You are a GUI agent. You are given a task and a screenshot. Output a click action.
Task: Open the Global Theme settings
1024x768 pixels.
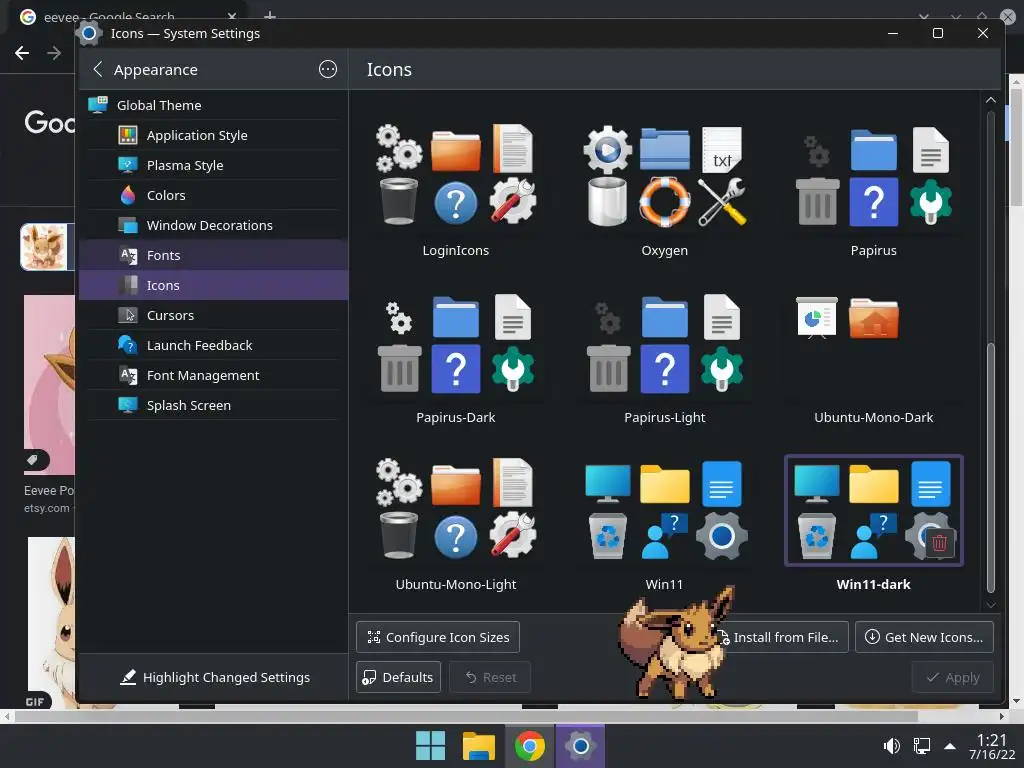click(x=213, y=105)
